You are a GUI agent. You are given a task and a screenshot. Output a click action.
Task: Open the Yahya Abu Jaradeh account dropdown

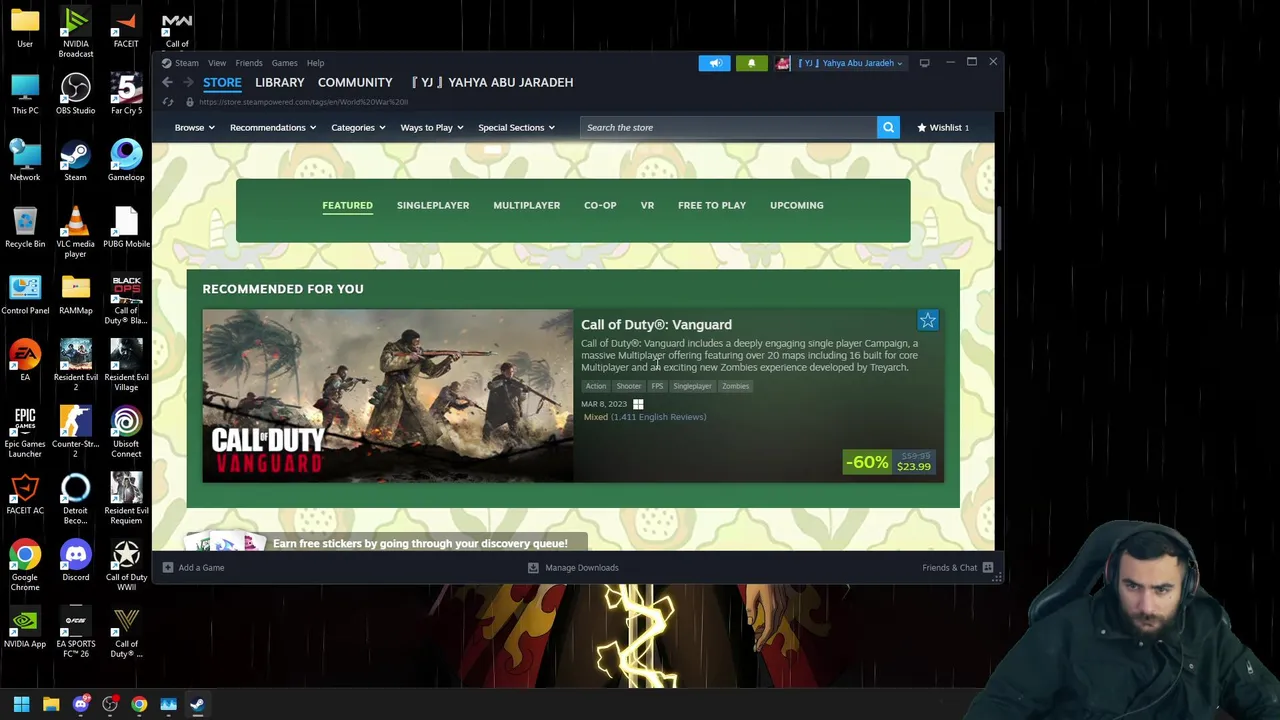click(850, 63)
